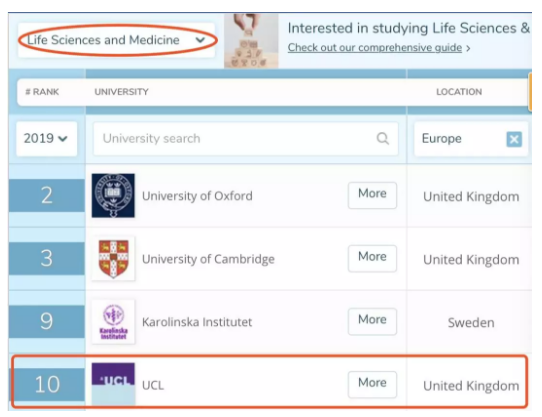The height and width of the screenshot is (417, 542).
Task: Click United Kingdom in the UCL row
Action: [471, 386]
